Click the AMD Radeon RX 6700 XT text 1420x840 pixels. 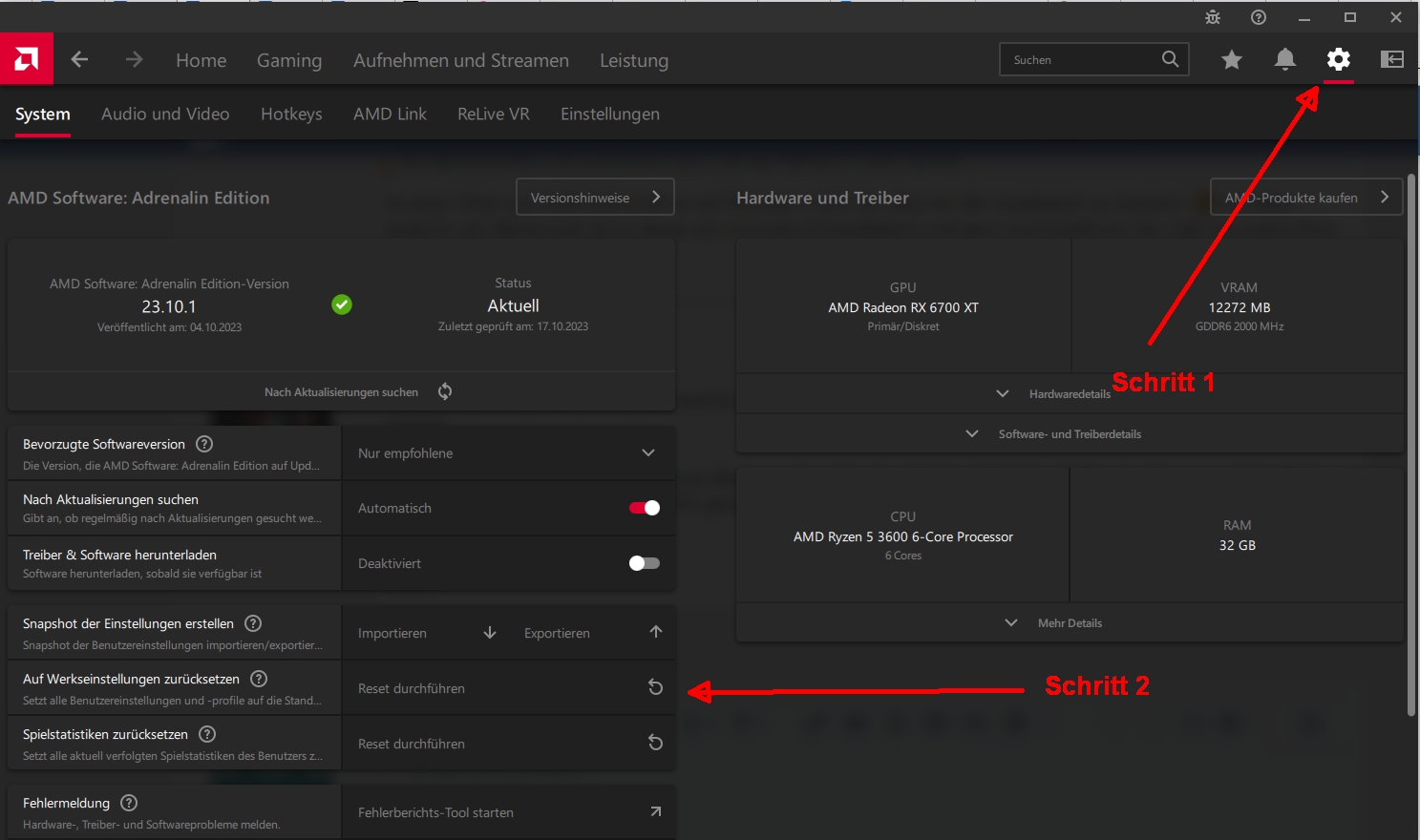point(903,307)
